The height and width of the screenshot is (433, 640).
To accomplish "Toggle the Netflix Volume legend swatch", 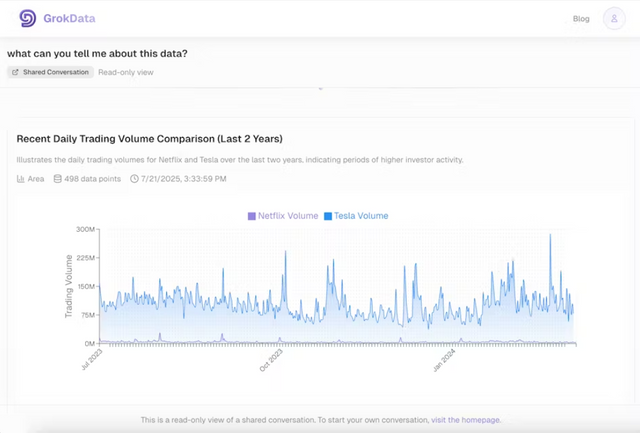I will point(252,216).
